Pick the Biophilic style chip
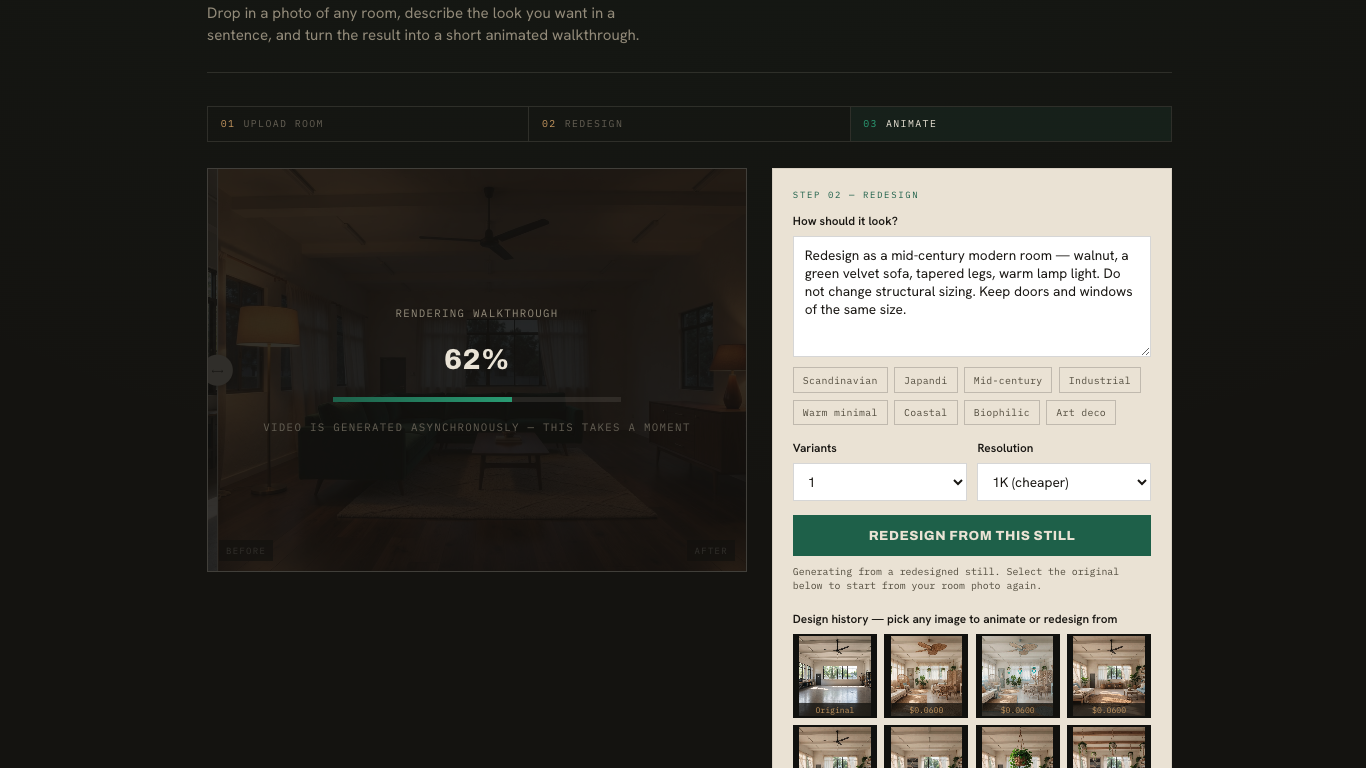Viewport: 1366px width, 768px height. 1001,412
